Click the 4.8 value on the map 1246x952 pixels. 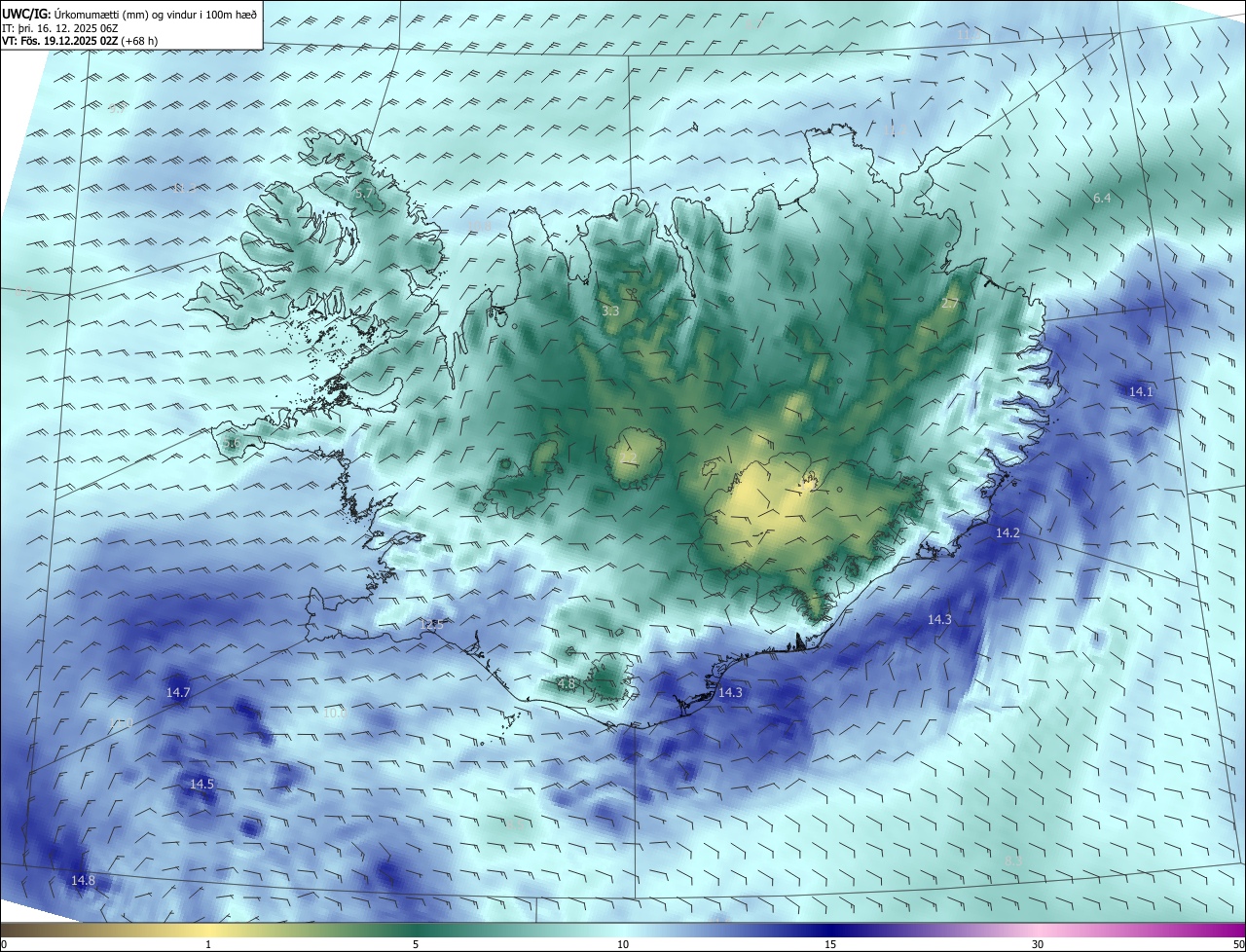567,683
